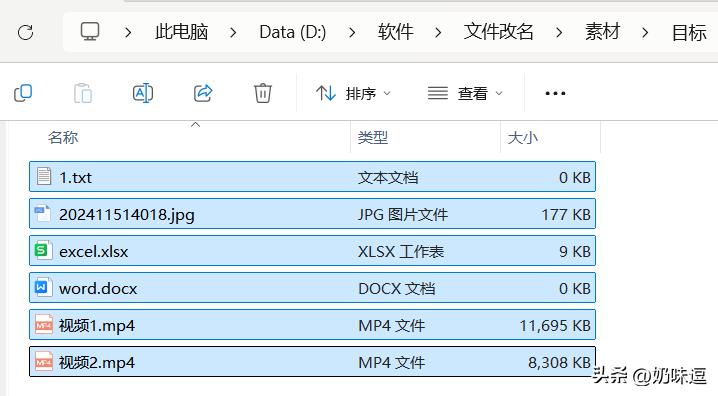The width and height of the screenshot is (718, 396).
Task: Click the delete trash icon
Action: [263, 93]
